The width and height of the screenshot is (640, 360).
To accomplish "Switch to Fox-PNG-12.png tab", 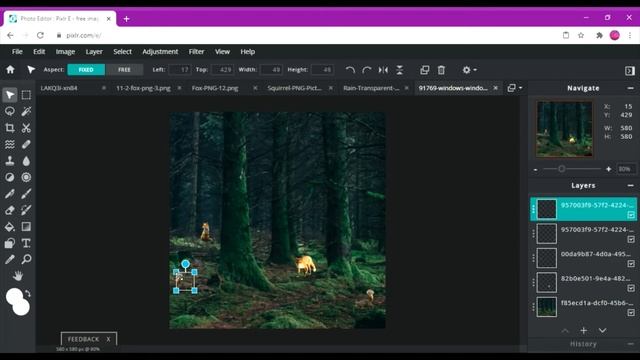I will [x=215, y=88].
